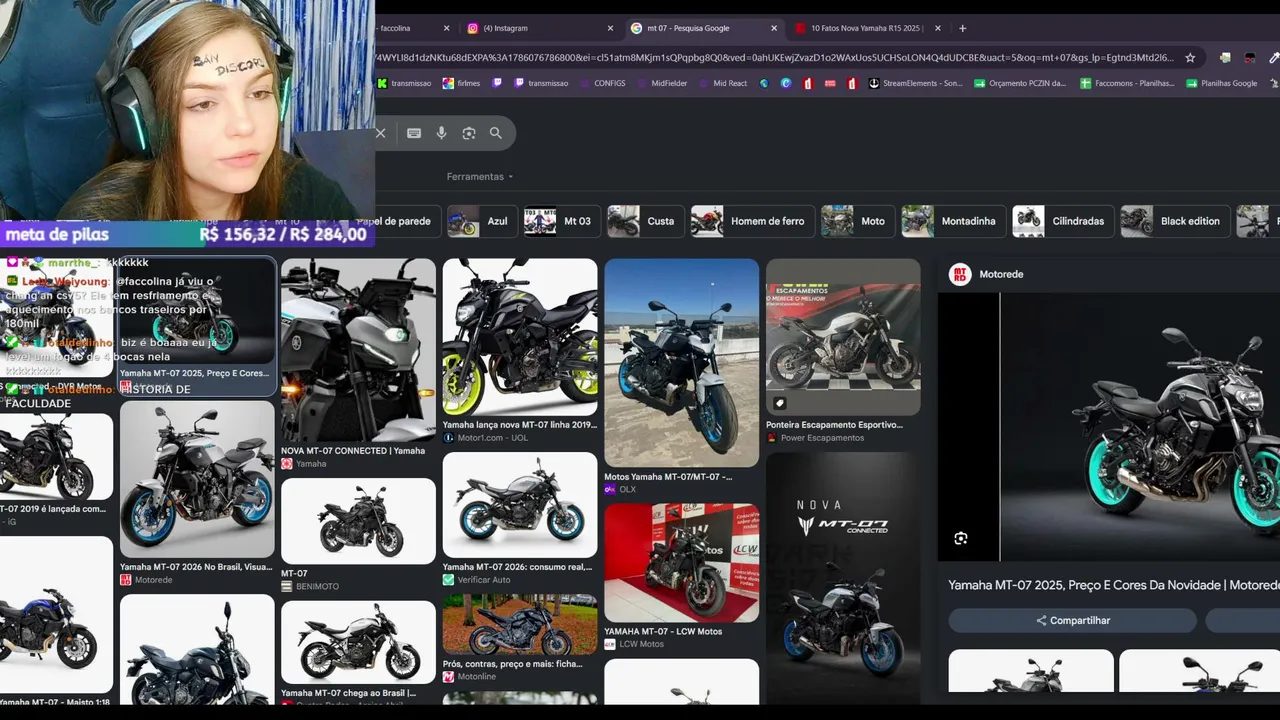
Task: Open the CONFIGS bookmark folder
Action: coord(602,83)
